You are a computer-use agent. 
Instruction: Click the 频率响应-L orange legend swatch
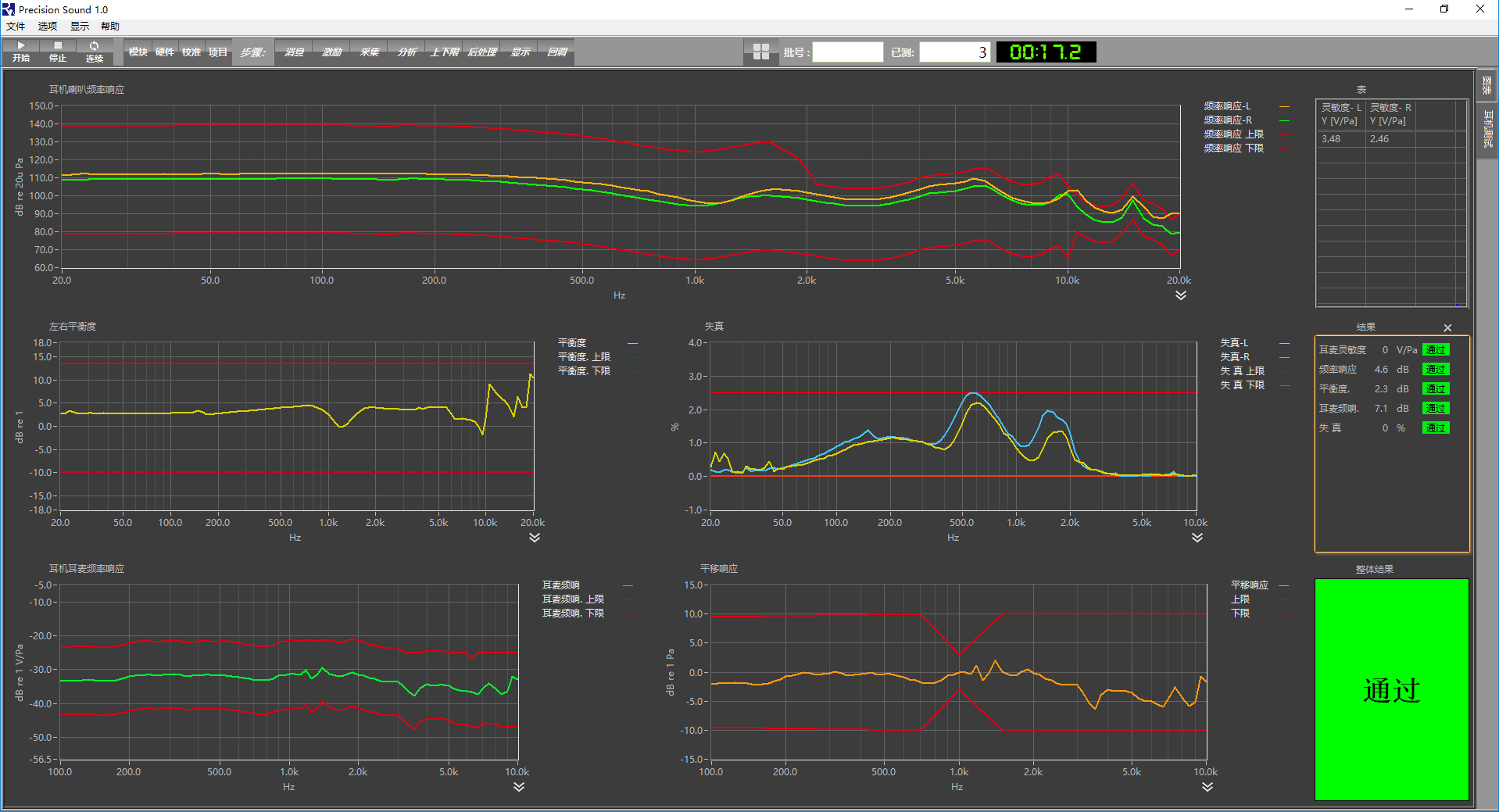click(1284, 106)
